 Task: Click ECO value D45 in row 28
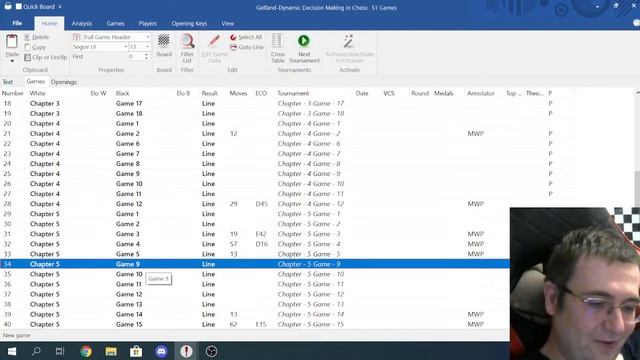coord(261,204)
